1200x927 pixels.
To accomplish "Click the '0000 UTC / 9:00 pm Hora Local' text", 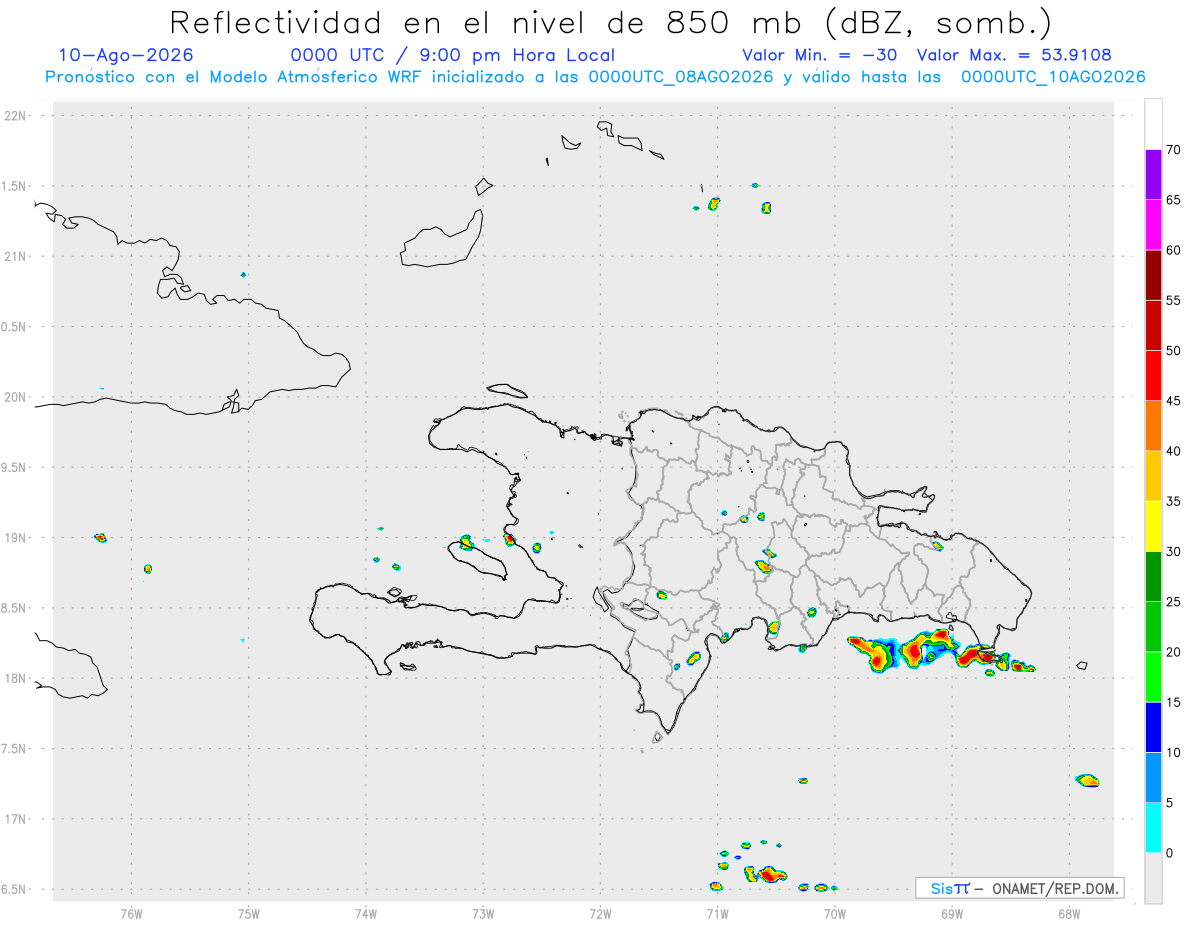I will (453, 55).
